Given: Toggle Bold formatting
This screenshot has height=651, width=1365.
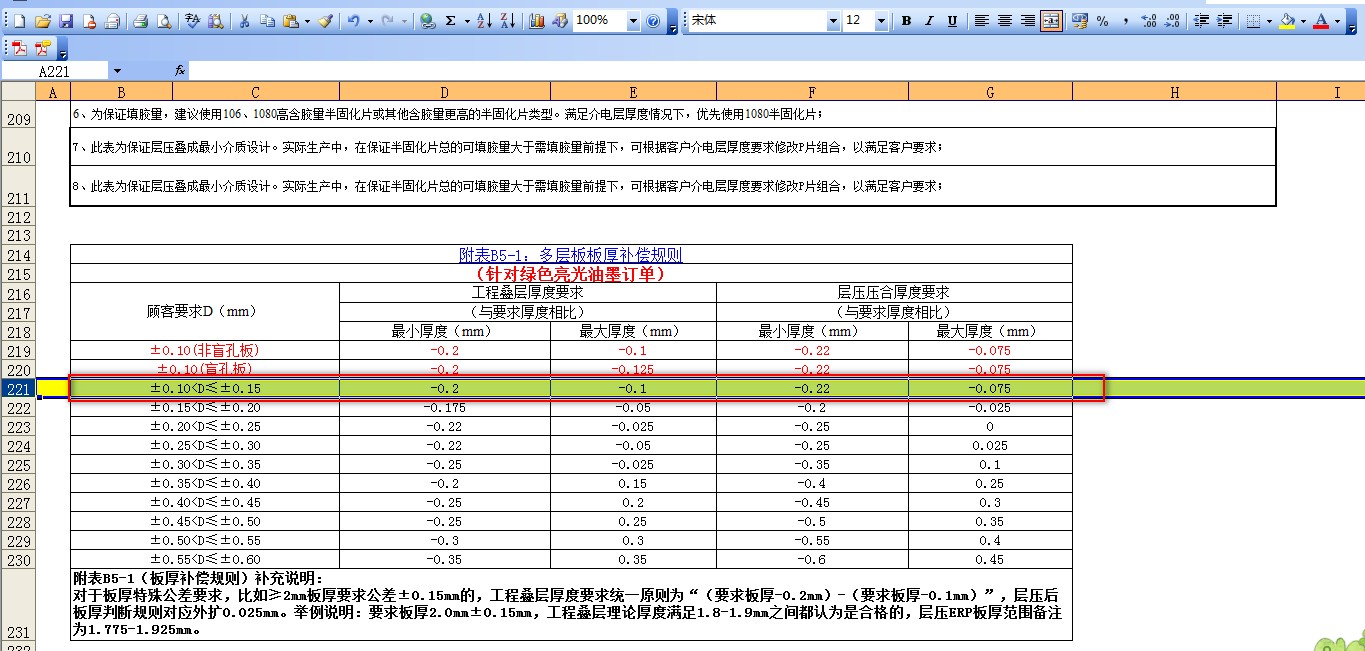Looking at the screenshot, I should point(906,21).
